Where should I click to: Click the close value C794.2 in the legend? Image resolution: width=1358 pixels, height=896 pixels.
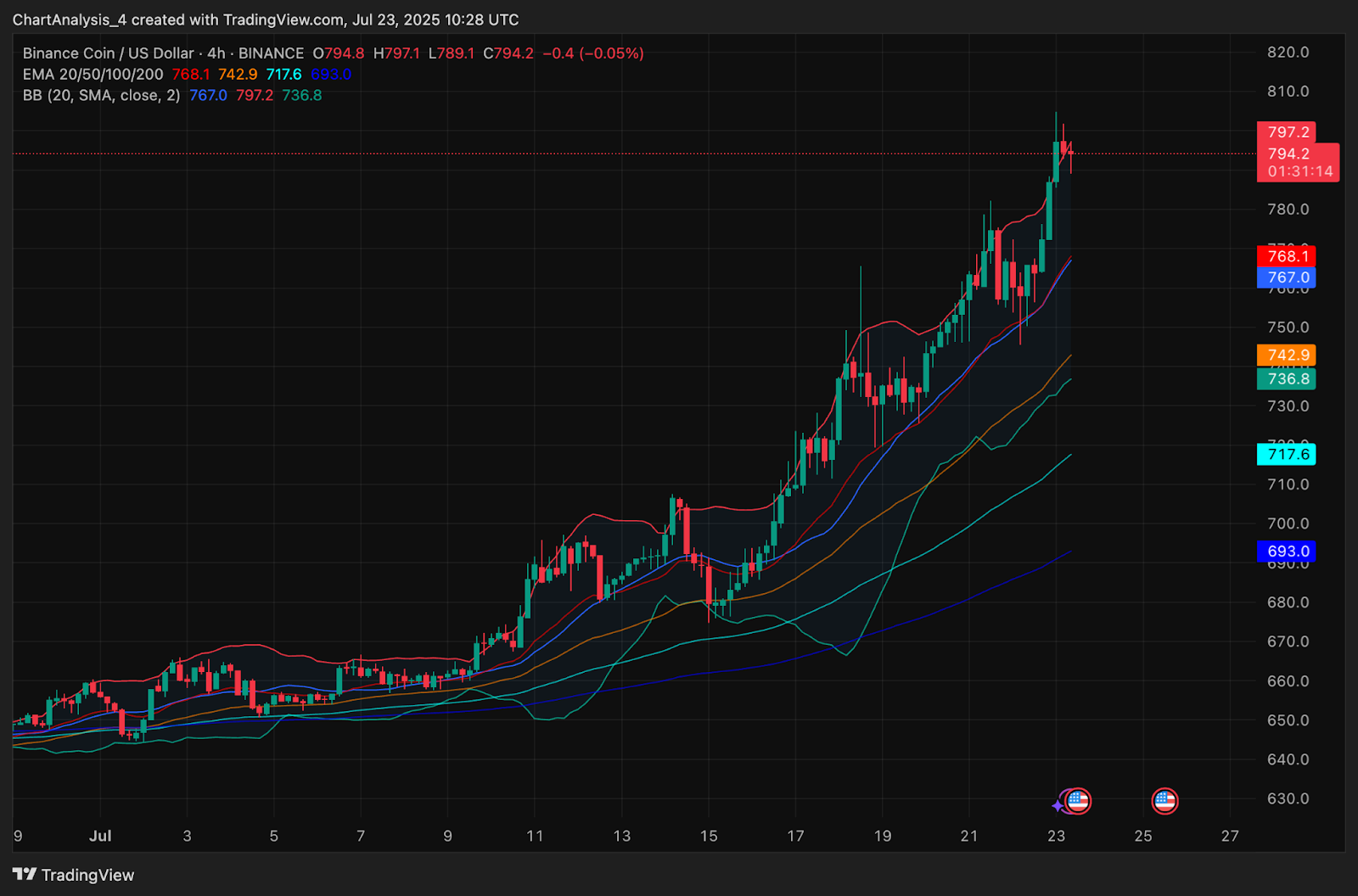tap(508, 53)
